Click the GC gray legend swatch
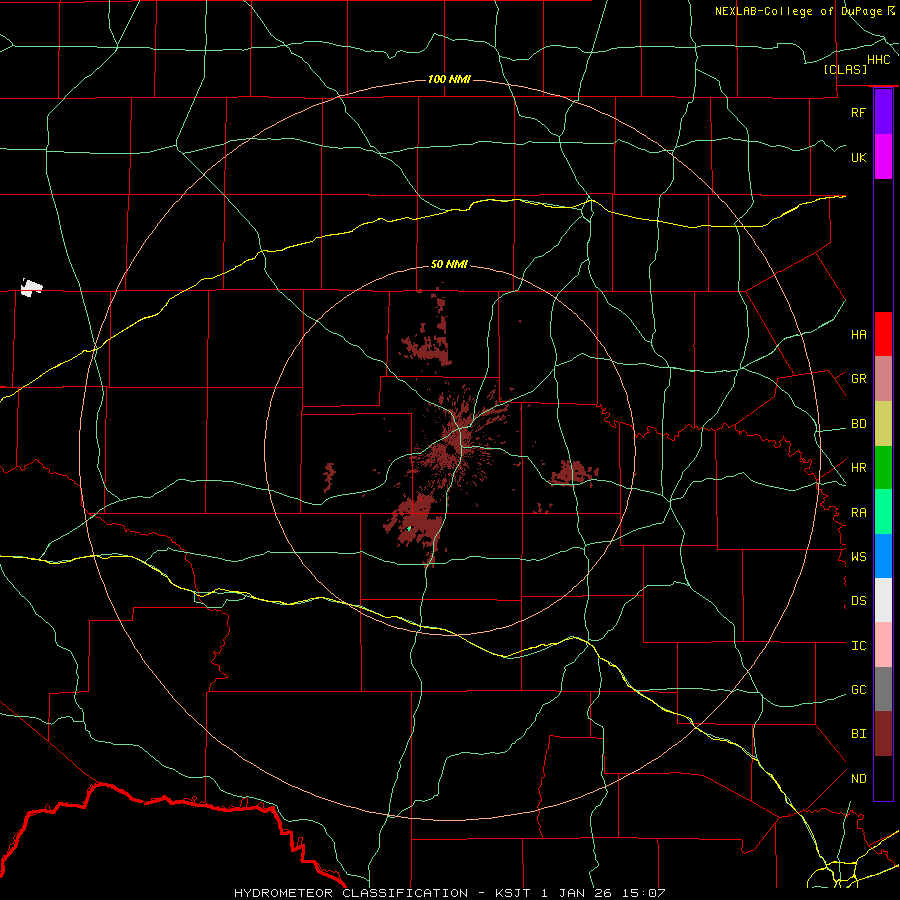 click(x=883, y=689)
